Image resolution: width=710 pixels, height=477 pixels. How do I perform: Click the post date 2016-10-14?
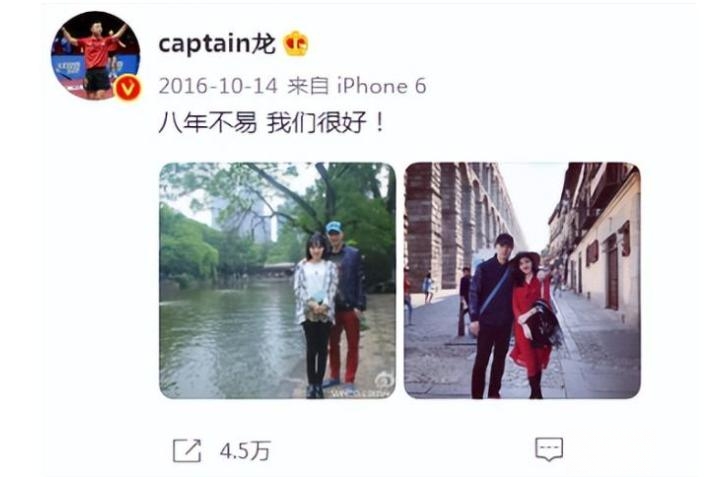point(218,86)
